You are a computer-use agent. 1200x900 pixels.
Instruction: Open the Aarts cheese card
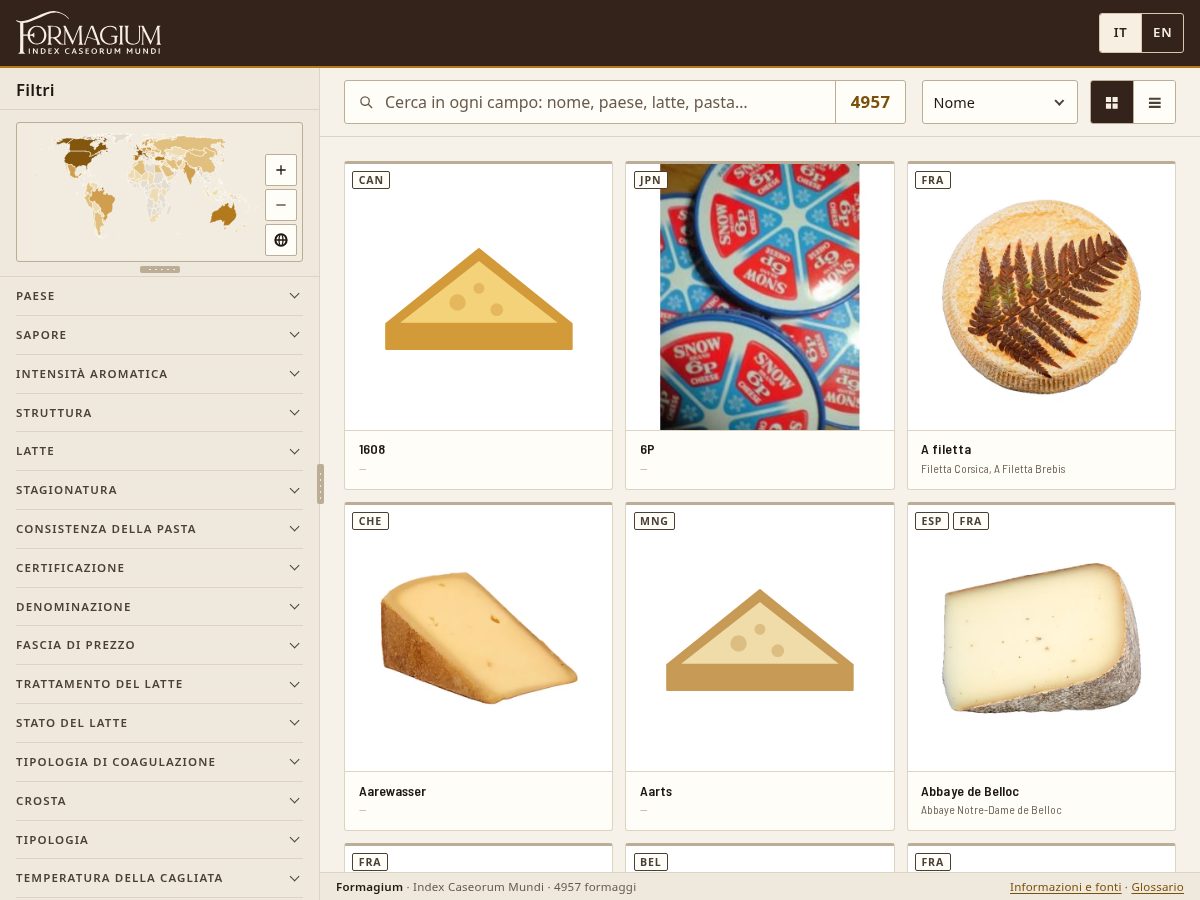coord(760,667)
